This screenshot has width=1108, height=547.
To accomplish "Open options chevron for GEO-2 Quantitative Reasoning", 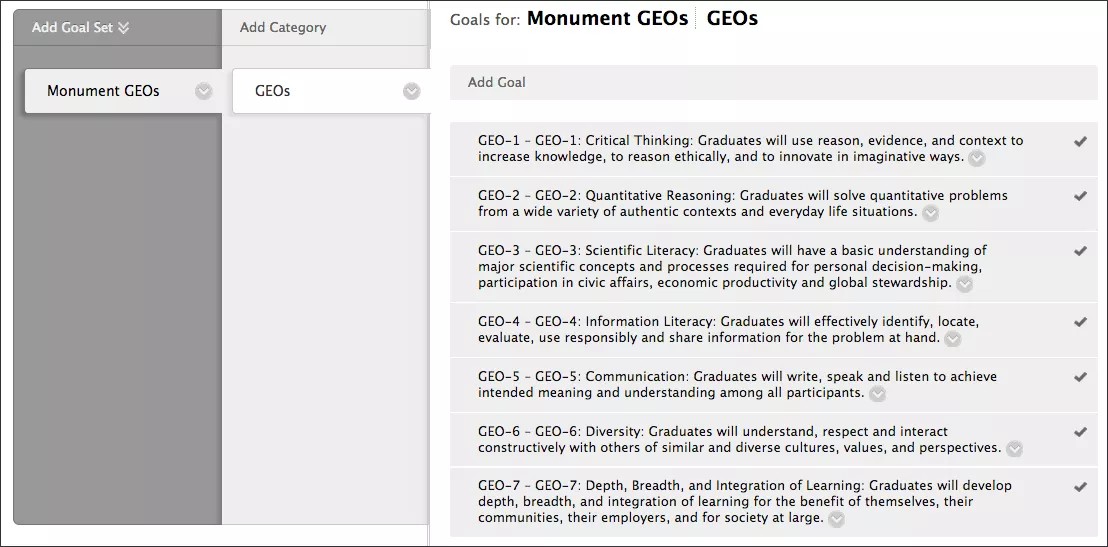I will (x=931, y=213).
